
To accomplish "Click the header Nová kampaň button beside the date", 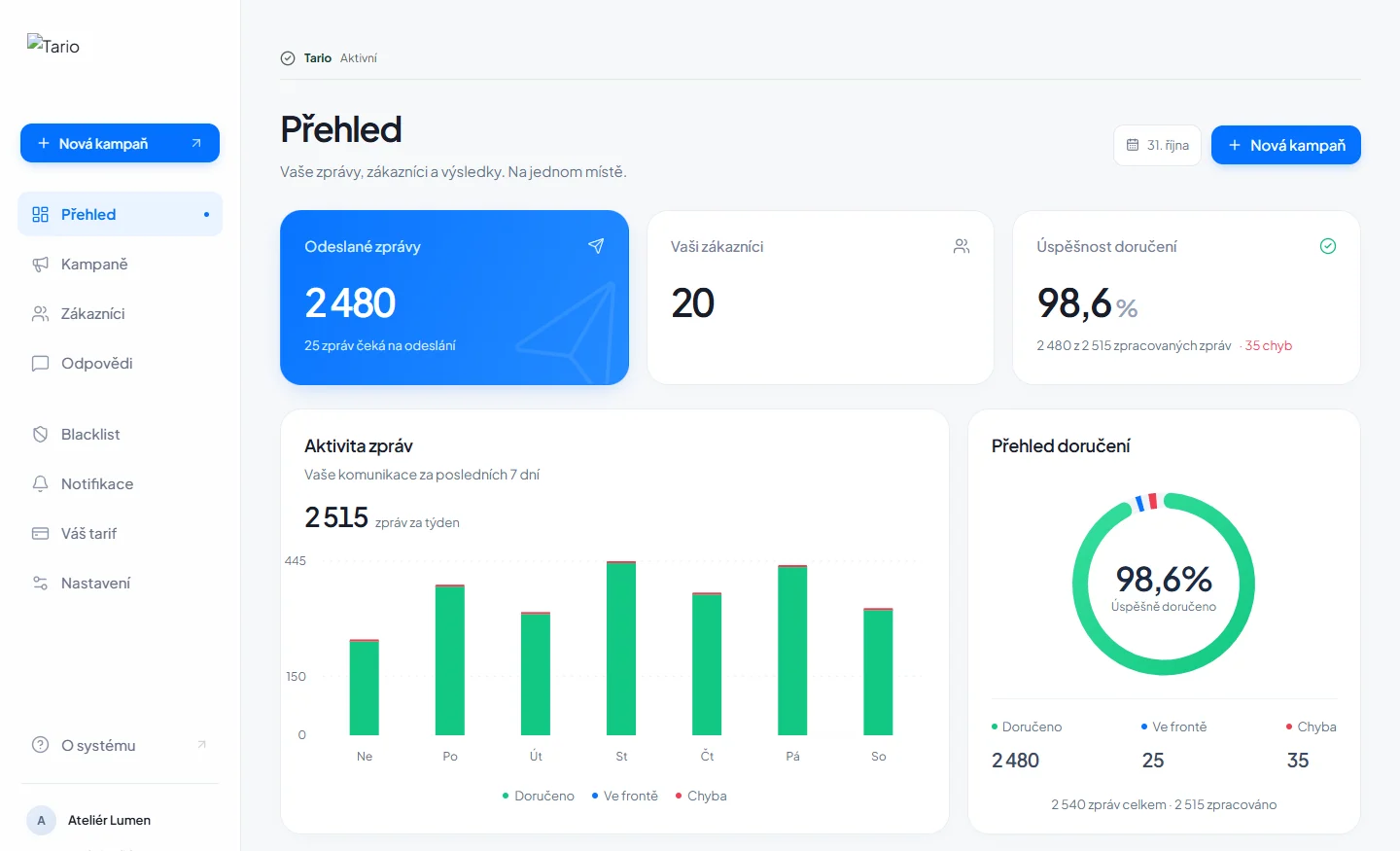I will point(1285,145).
